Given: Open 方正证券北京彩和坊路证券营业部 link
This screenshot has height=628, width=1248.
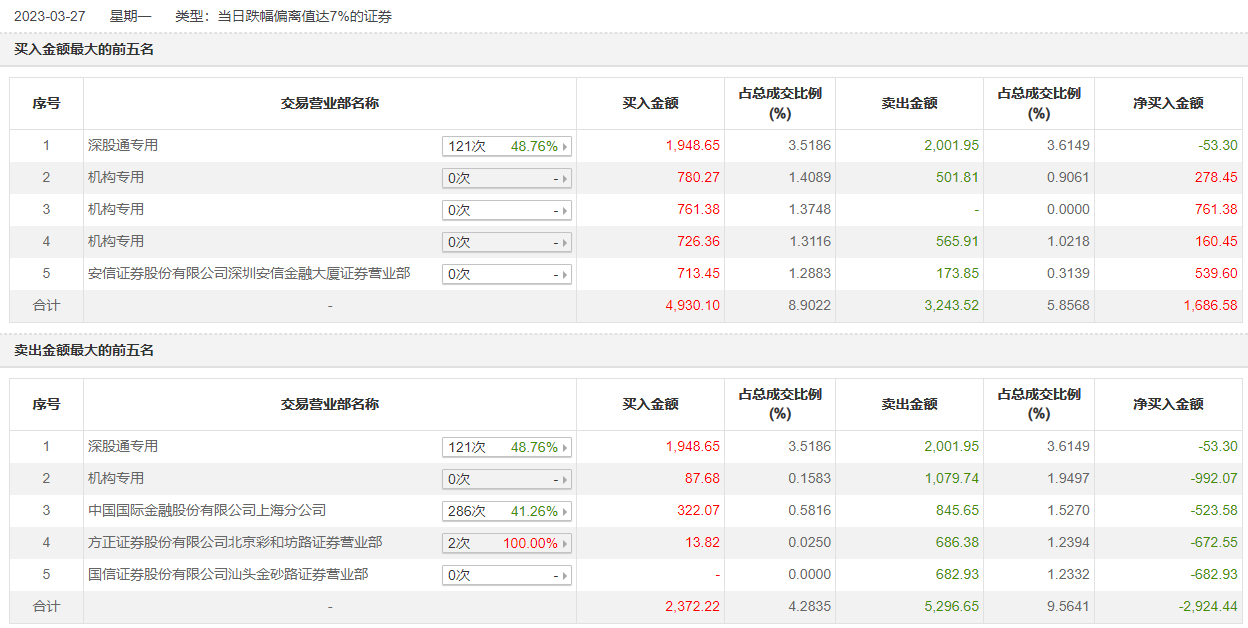Looking at the screenshot, I should tap(235, 542).
